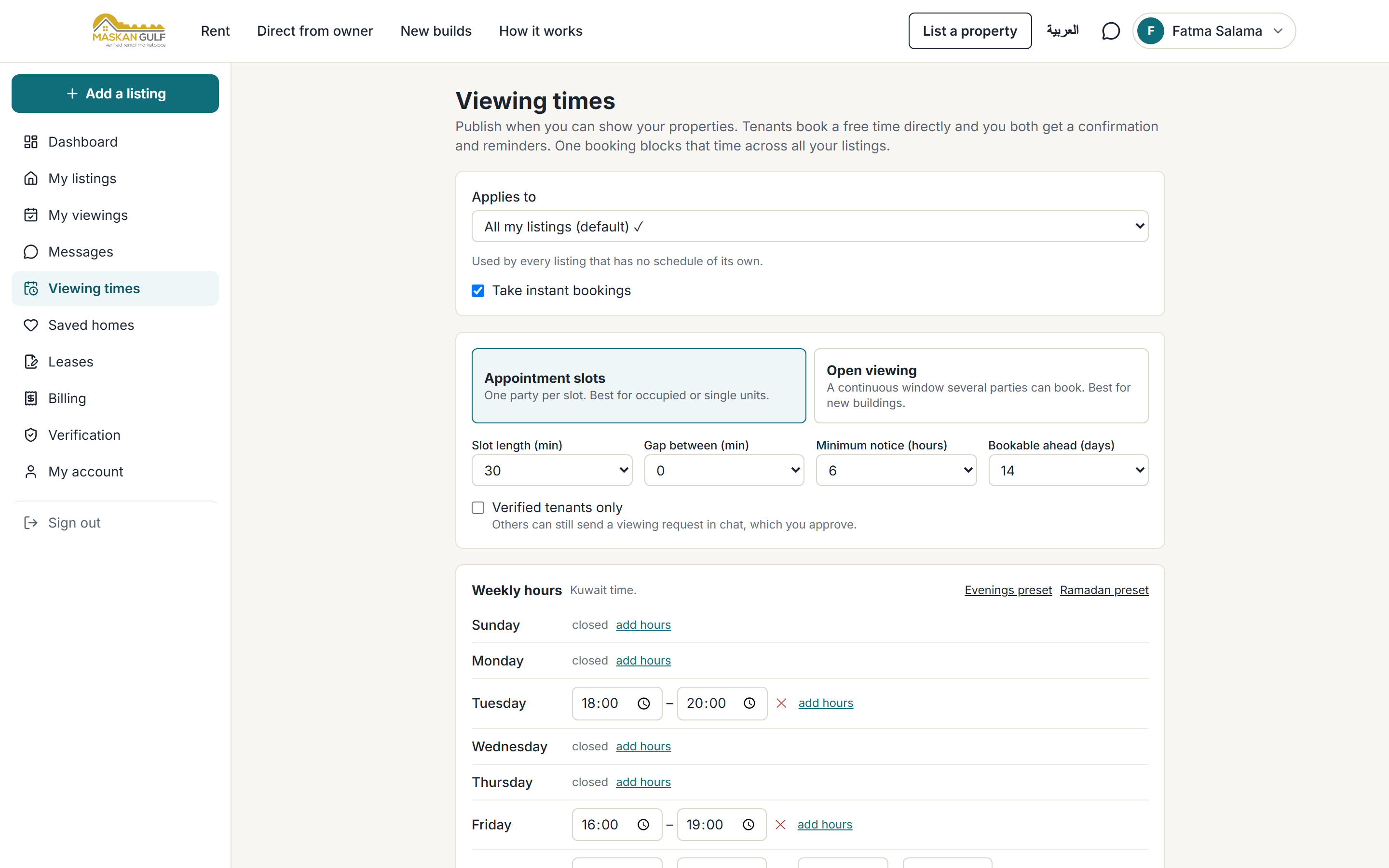Click the Tuesday 20:00 end time field
Image resolution: width=1389 pixels, height=868 pixels.
point(722,704)
